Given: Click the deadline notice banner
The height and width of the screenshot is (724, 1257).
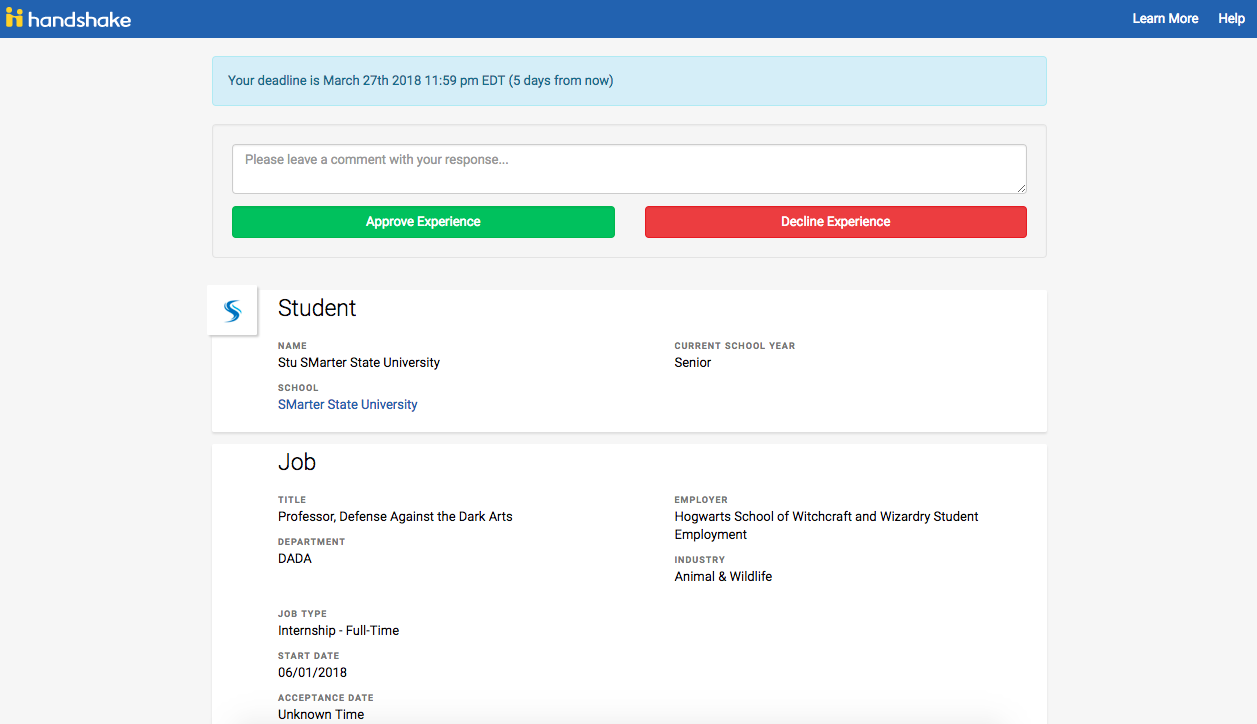Looking at the screenshot, I should (x=629, y=81).
